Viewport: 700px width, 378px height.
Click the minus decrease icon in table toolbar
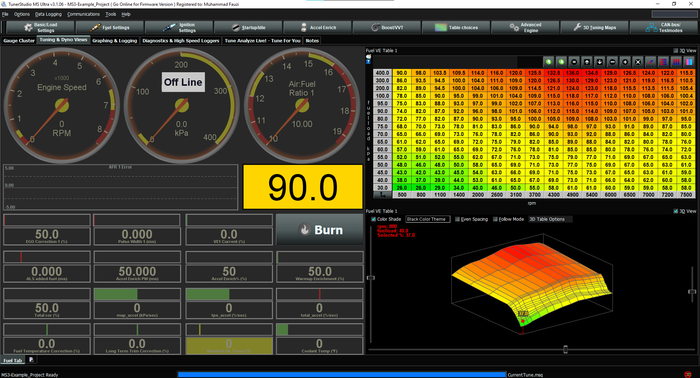pos(612,62)
